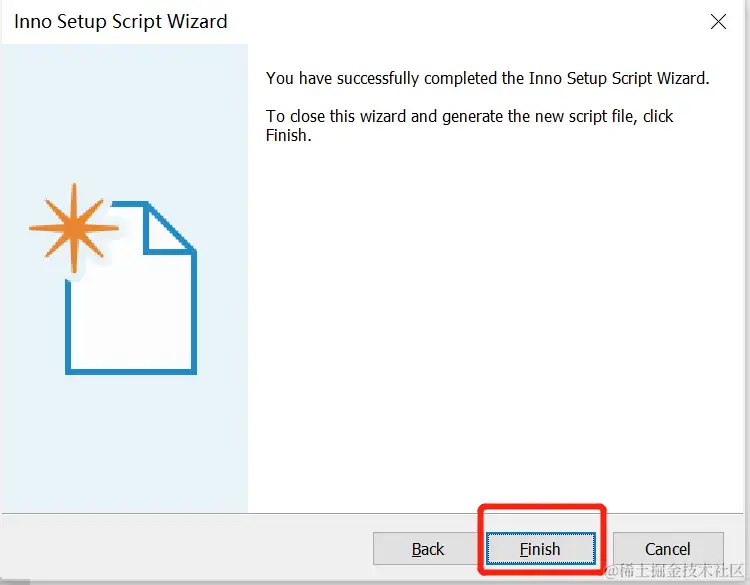Click the empty white wizard page area

click(495, 325)
